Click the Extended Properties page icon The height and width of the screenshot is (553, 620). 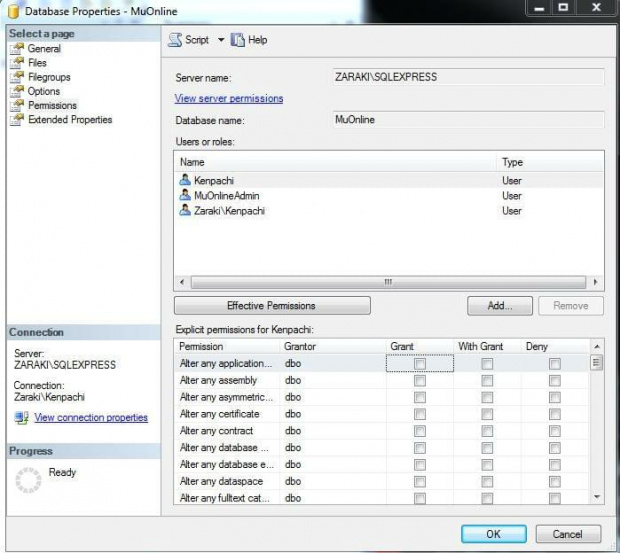pos(16,120)
